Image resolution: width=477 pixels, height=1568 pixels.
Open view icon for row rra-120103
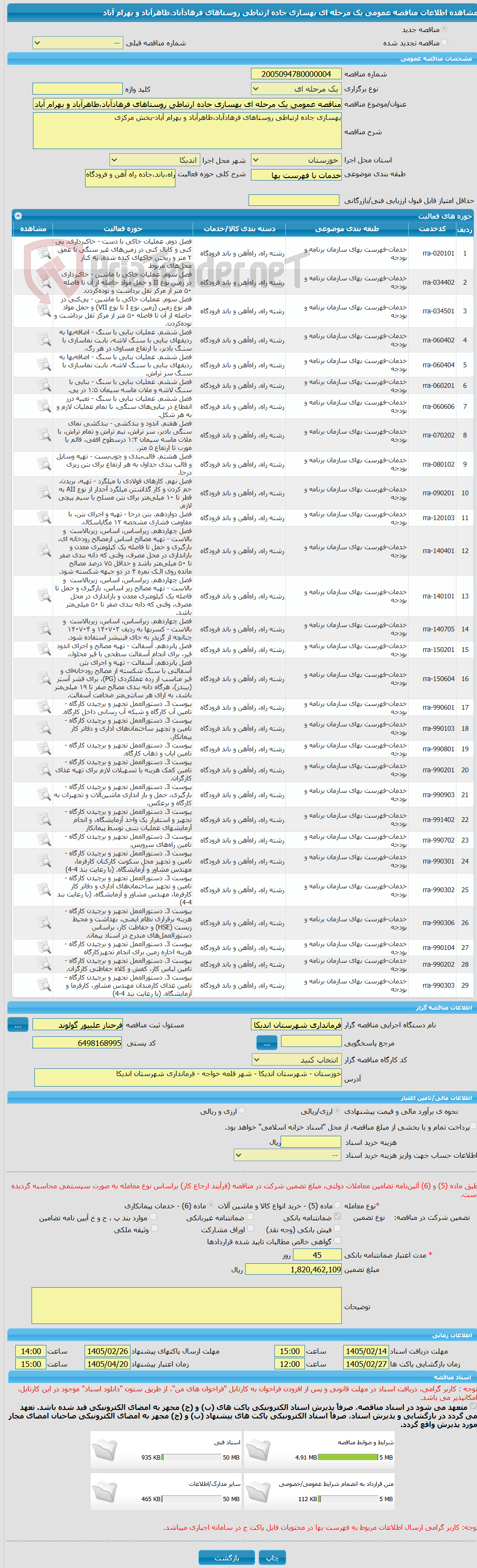pyautogui.click(x=44, y=517)
